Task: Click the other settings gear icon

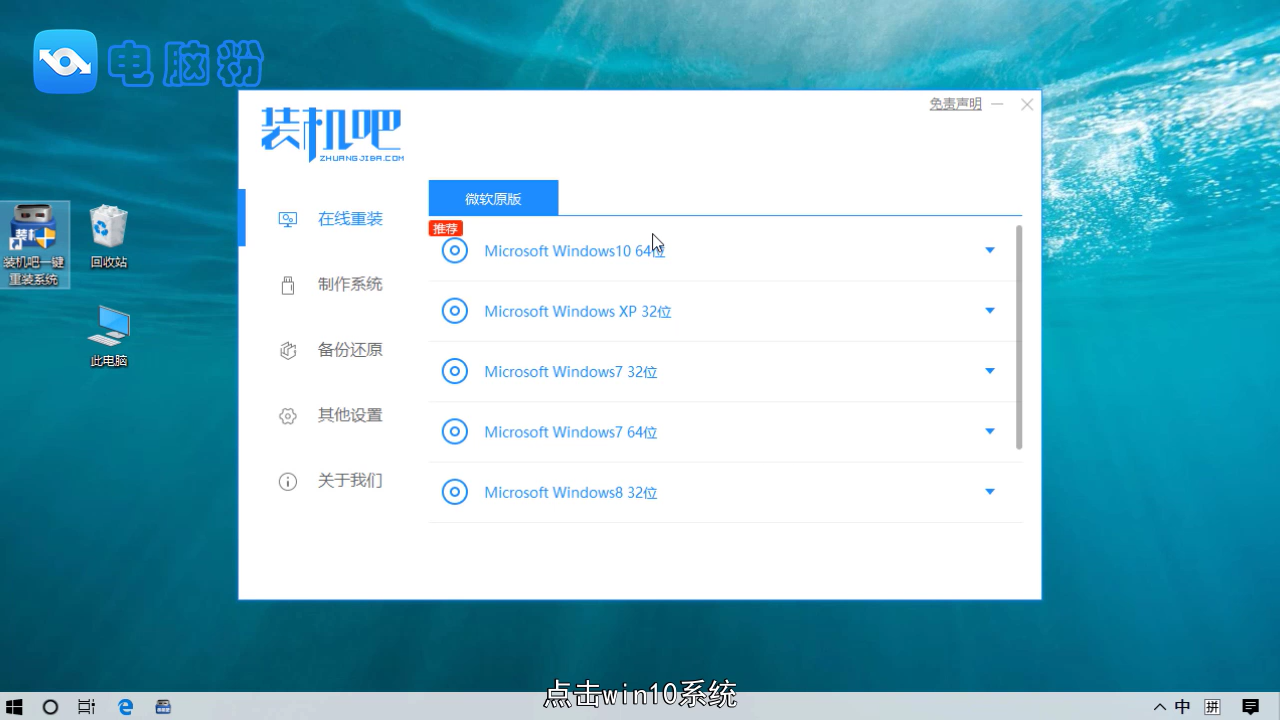Action: click(288, 416)
